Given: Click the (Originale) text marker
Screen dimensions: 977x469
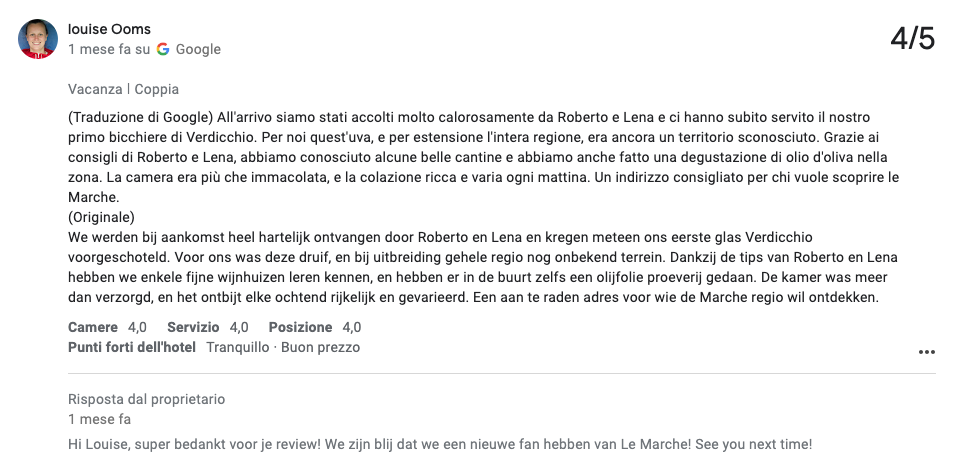Looking at the screenshot, I should tap(101, 217).
